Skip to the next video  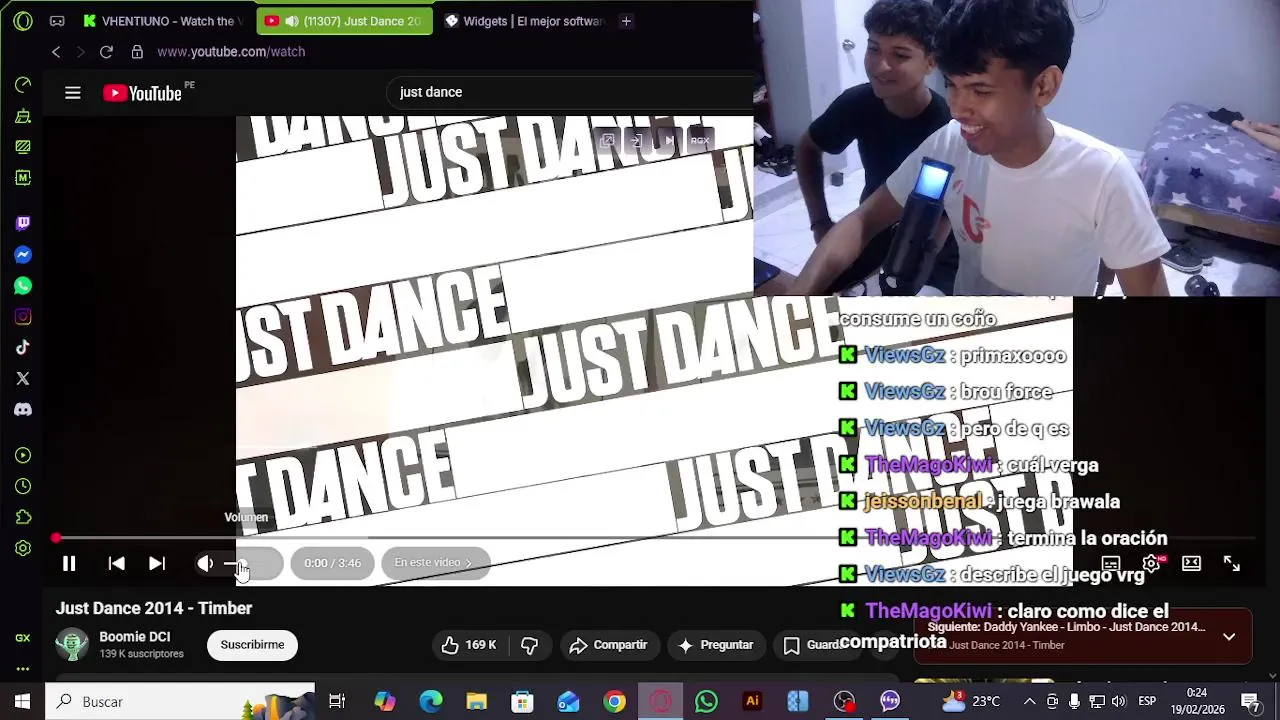tap(157, 564)
